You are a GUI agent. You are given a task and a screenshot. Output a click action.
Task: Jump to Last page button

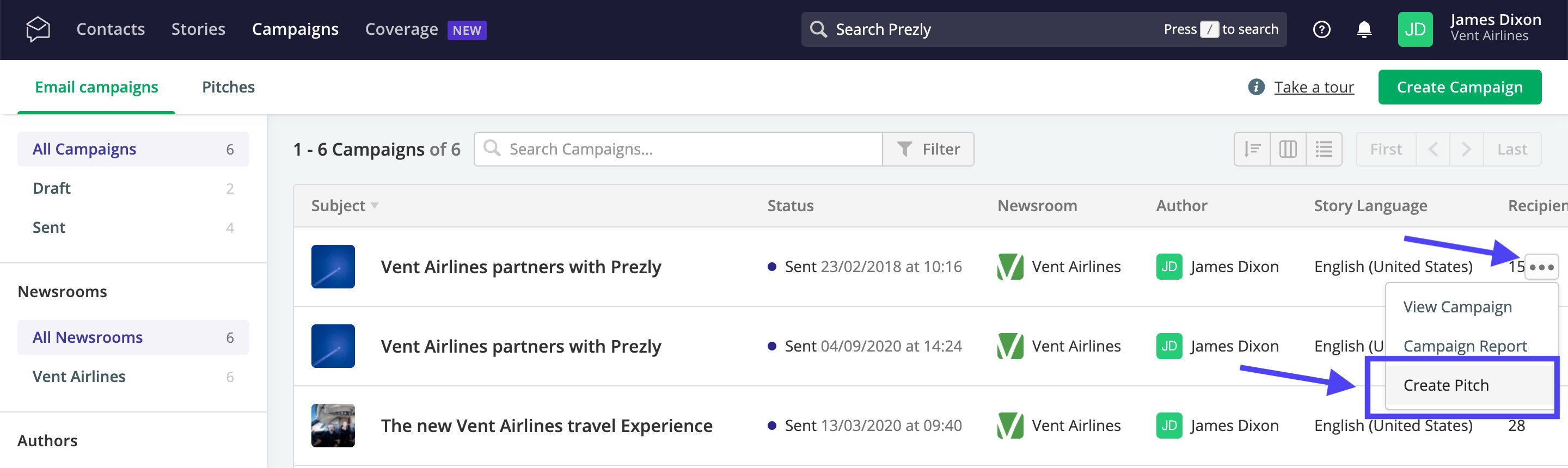pyautogui.click(x=1512, y=149)
